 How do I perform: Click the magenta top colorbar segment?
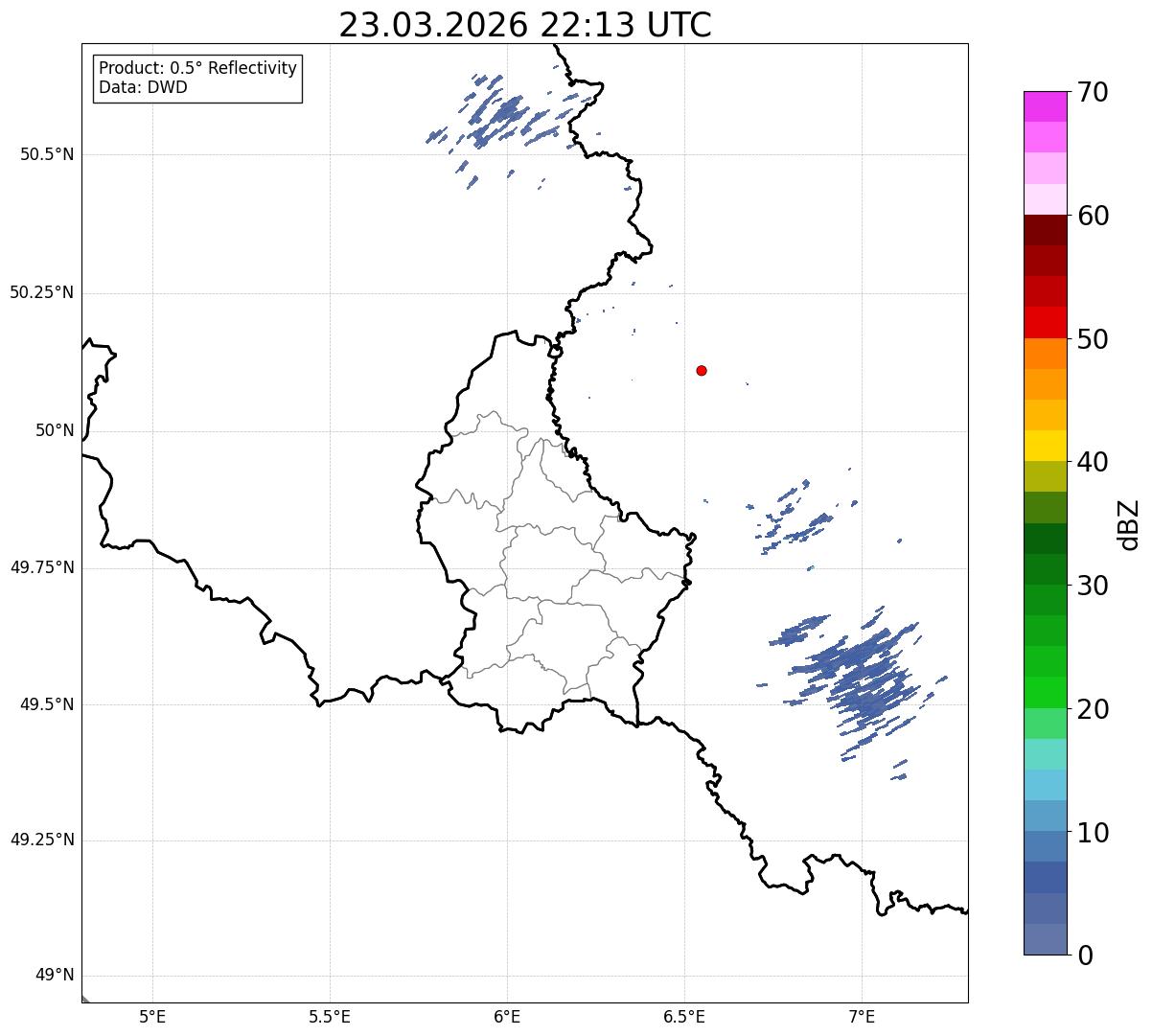[1046, 106]
